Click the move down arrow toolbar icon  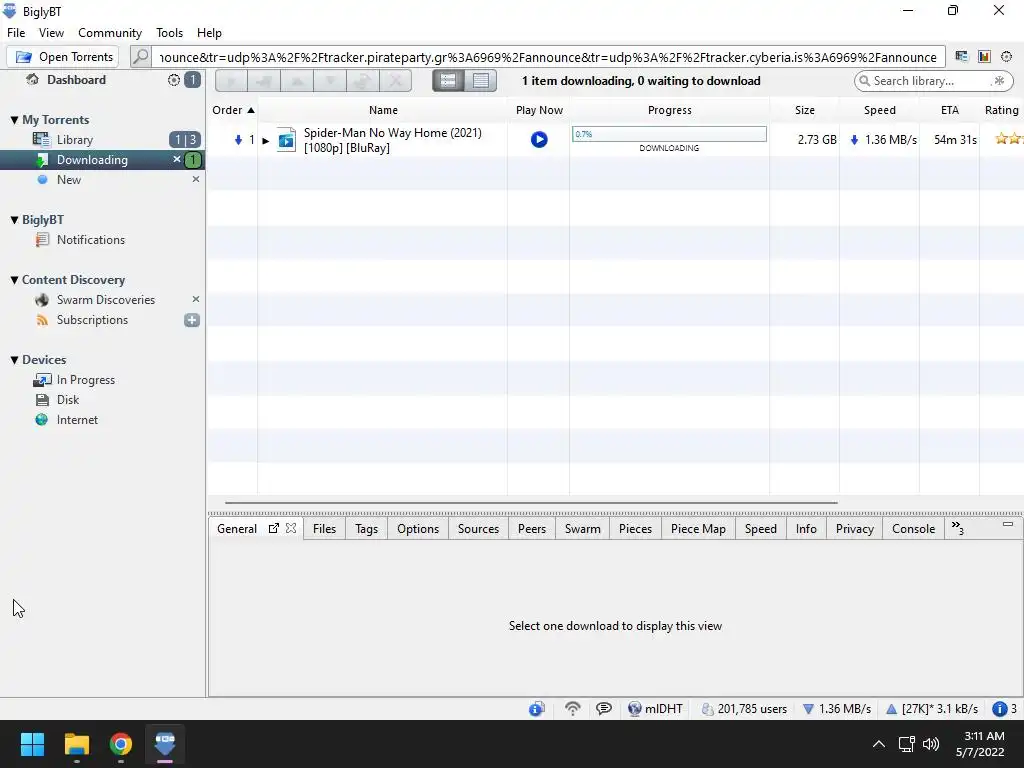[x=330, y=81]
